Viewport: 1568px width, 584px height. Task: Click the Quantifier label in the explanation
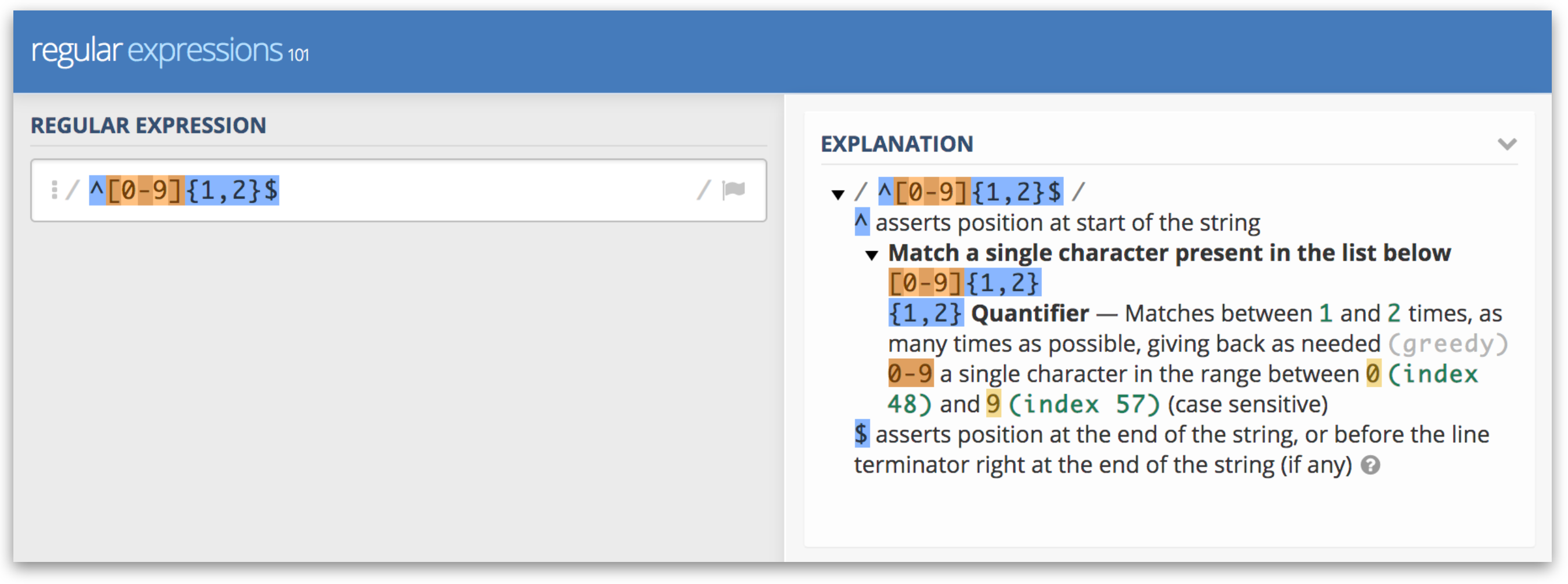pyautogui.click(x=1030, y=313)
